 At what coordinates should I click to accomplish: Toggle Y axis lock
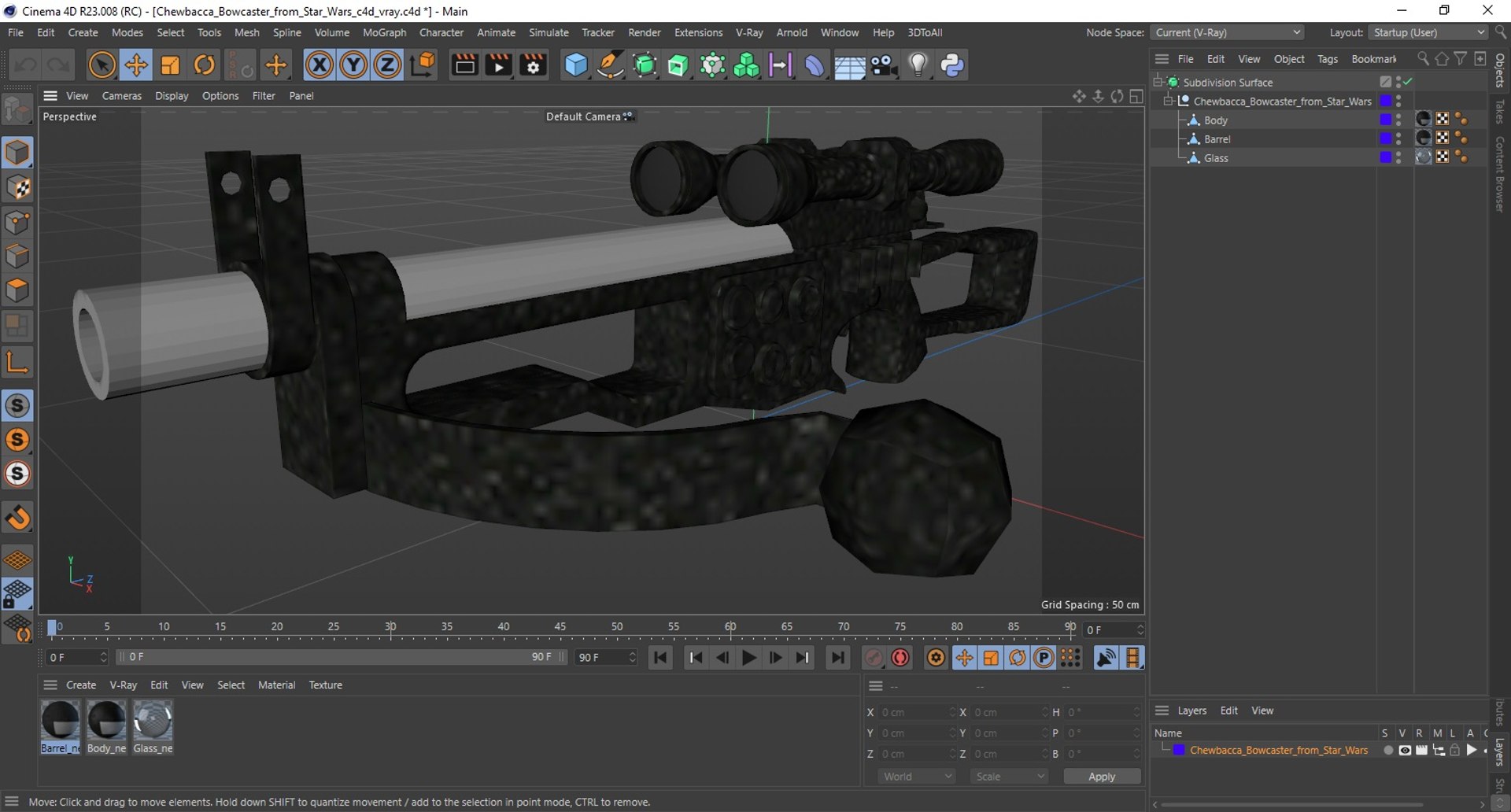(353, 65)
